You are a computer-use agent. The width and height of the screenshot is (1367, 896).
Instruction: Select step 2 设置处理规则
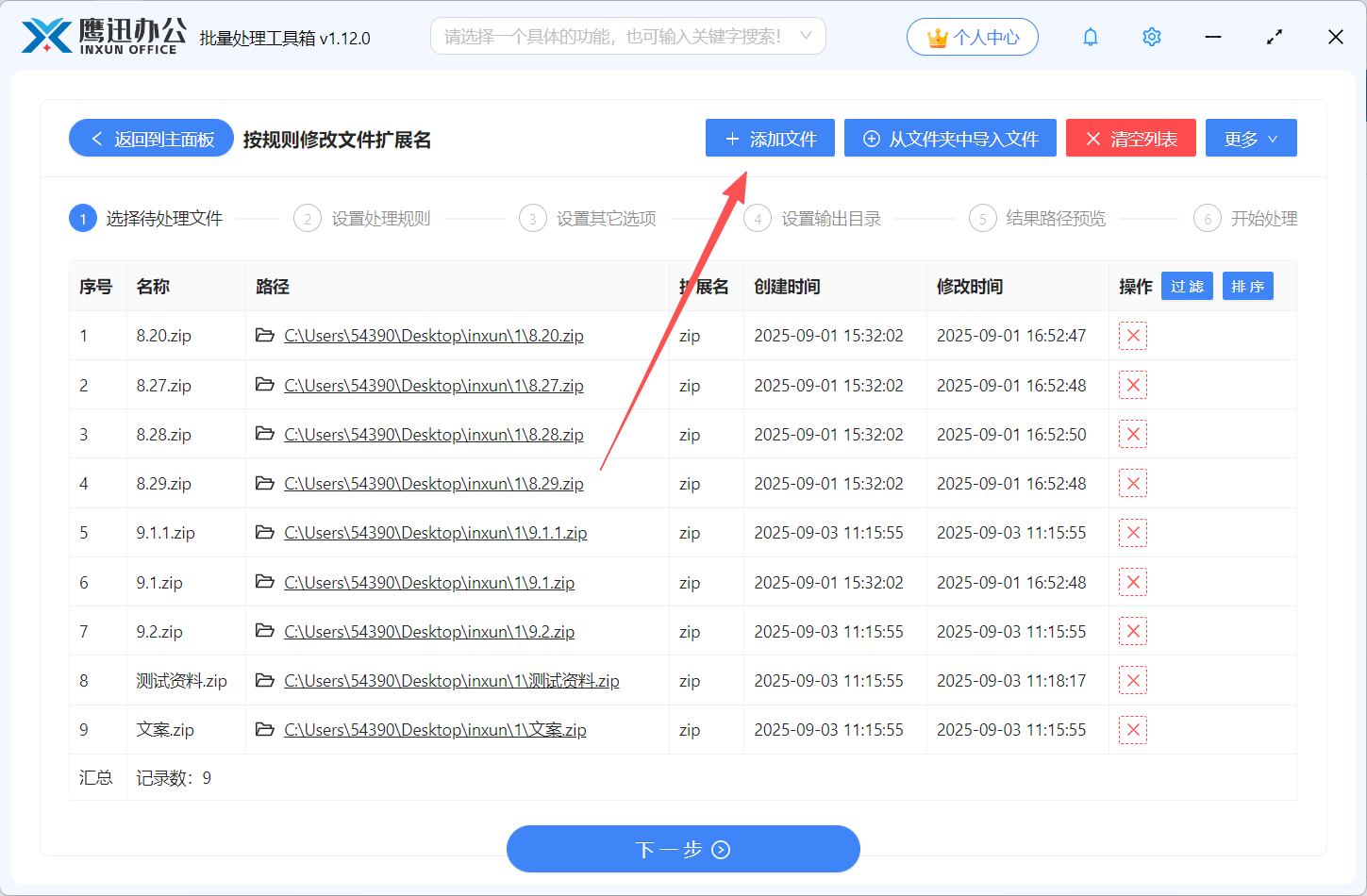(x=362, y=219)
